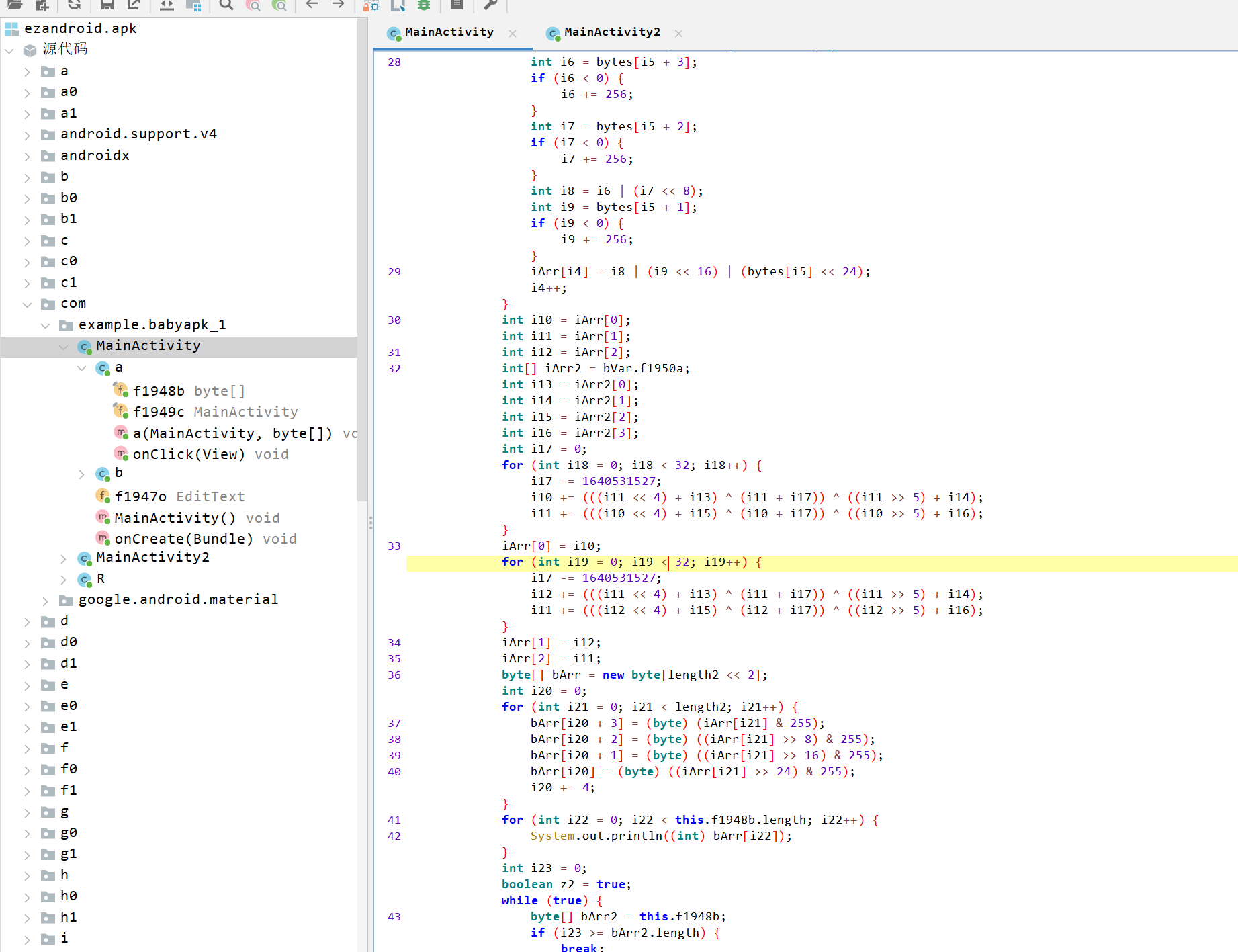Toggle the flatten packages icon
This screenshot has width=1238, height=952.
[193, 5]
